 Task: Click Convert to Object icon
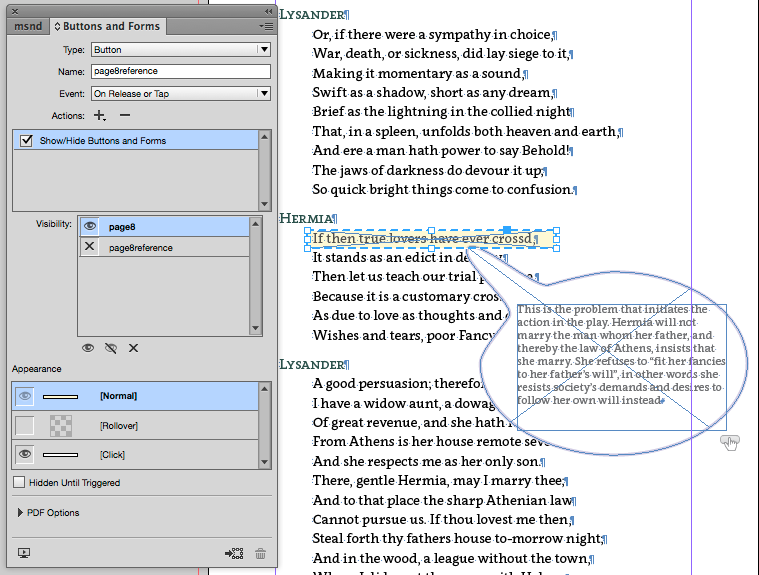pyautogui.click(x=234, y=553)
